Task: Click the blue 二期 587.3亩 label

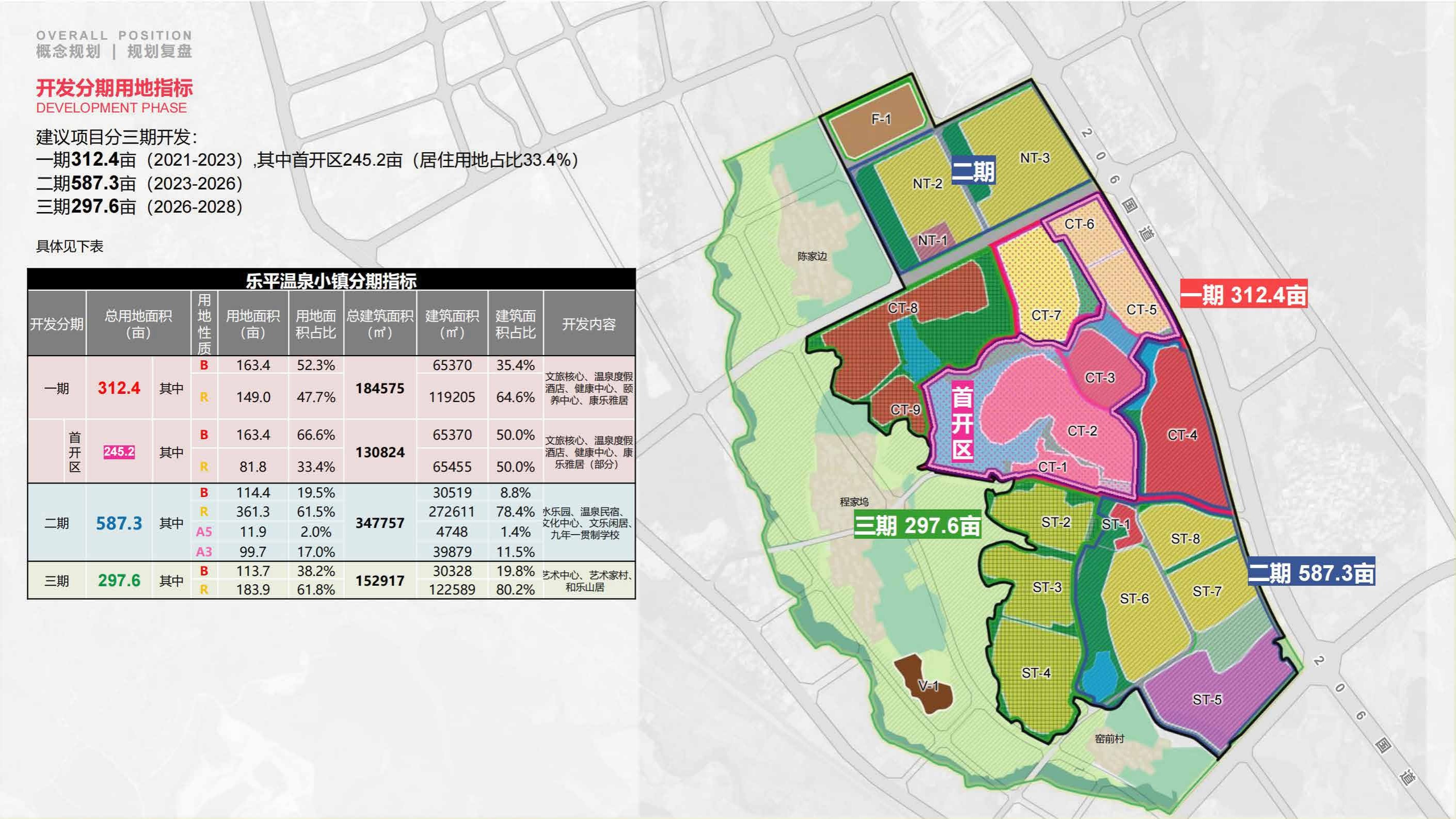Action: (1311, 573)
